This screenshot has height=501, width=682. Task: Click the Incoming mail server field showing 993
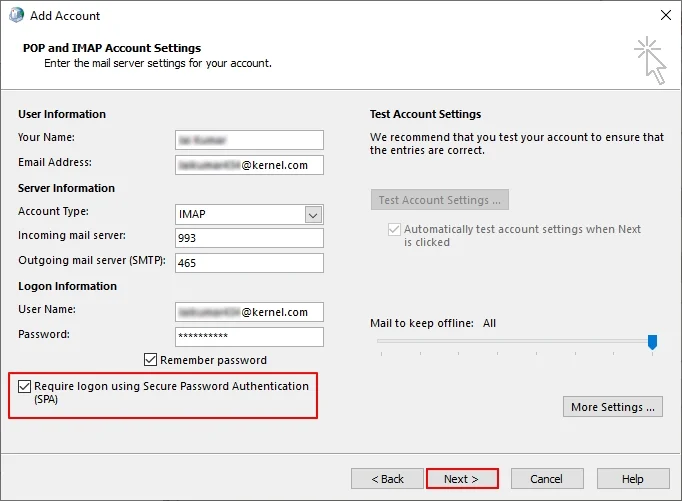click(x=249, y=238)
